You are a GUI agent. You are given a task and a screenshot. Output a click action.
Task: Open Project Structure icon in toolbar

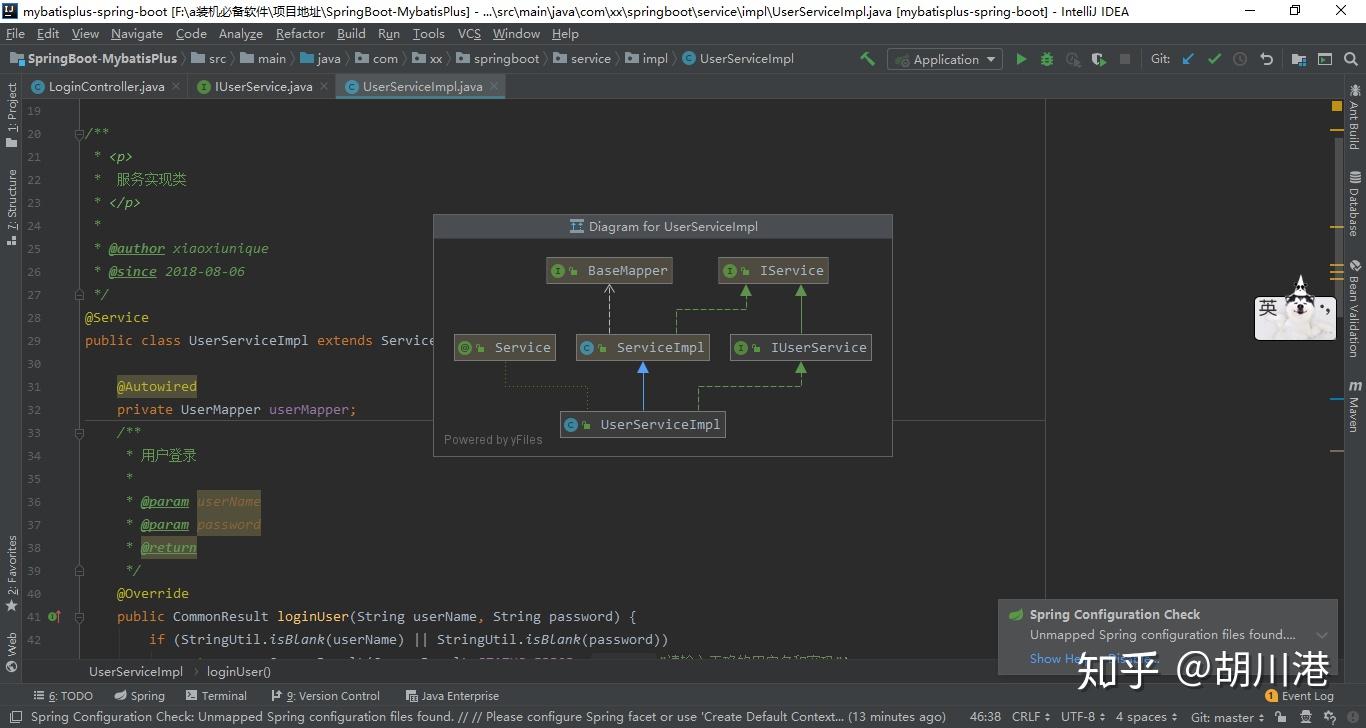pos(1298,59)
